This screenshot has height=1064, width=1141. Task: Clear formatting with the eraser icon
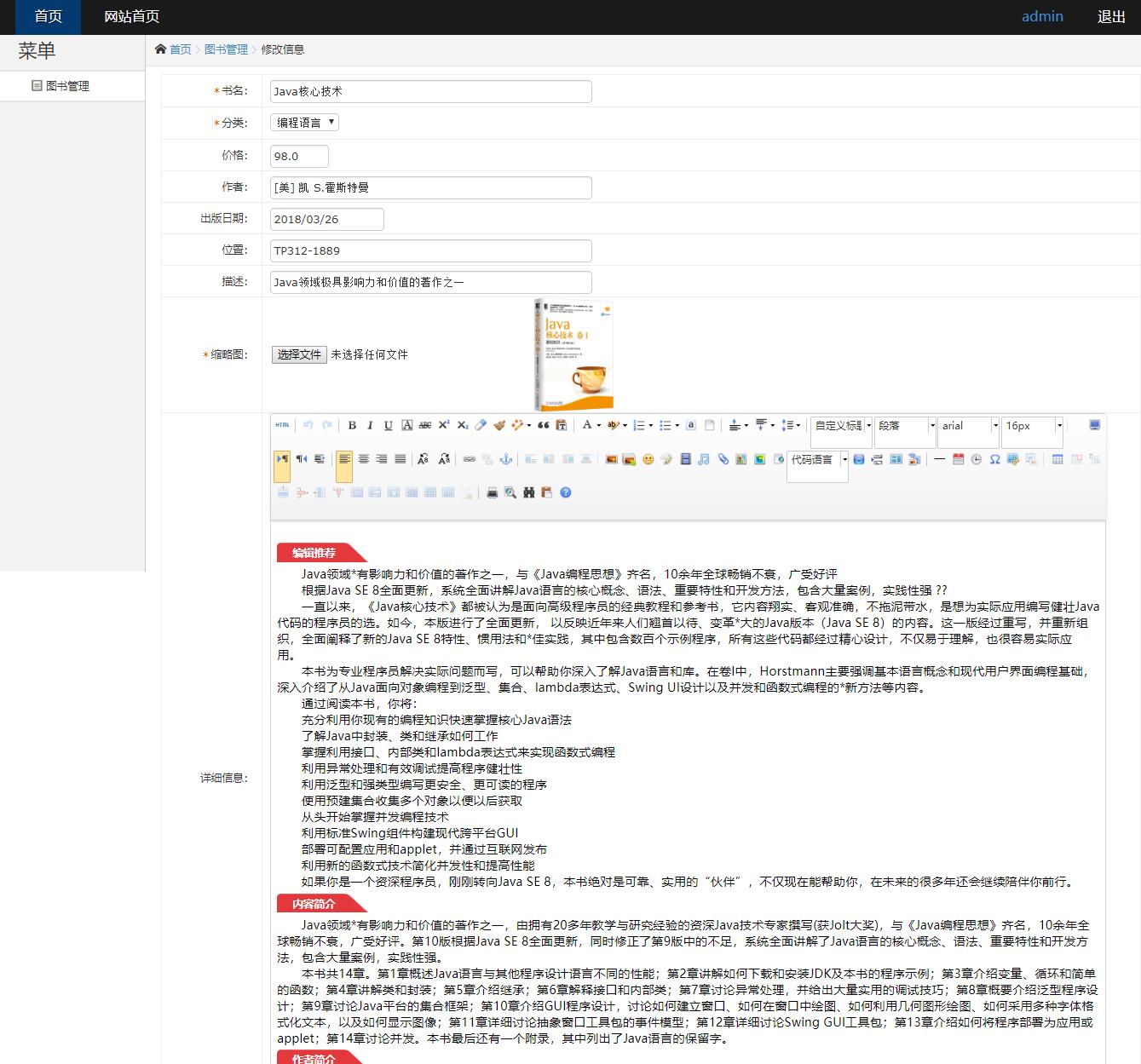(x=481, y=425)
